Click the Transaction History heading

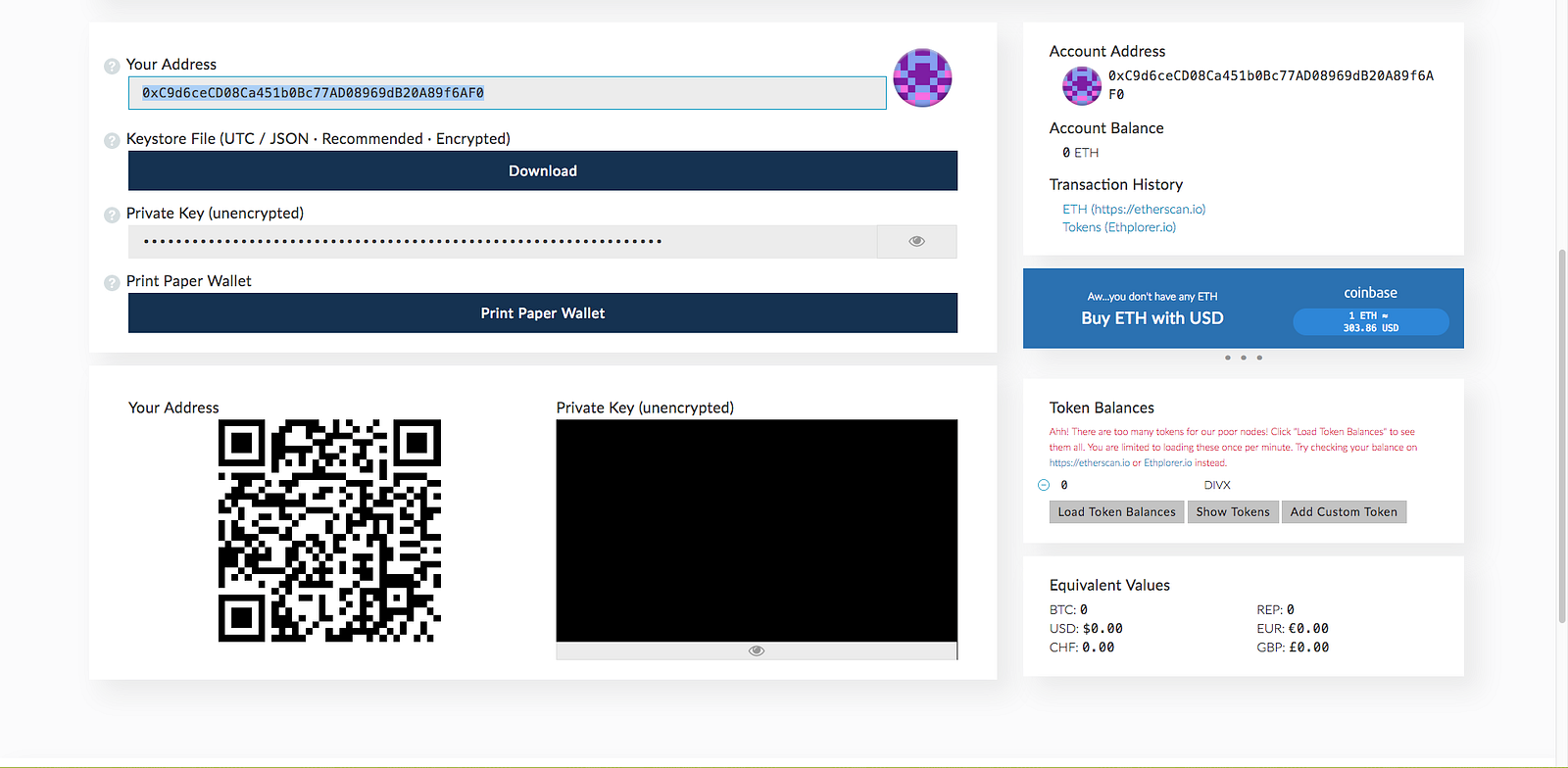click(1116, 184)
